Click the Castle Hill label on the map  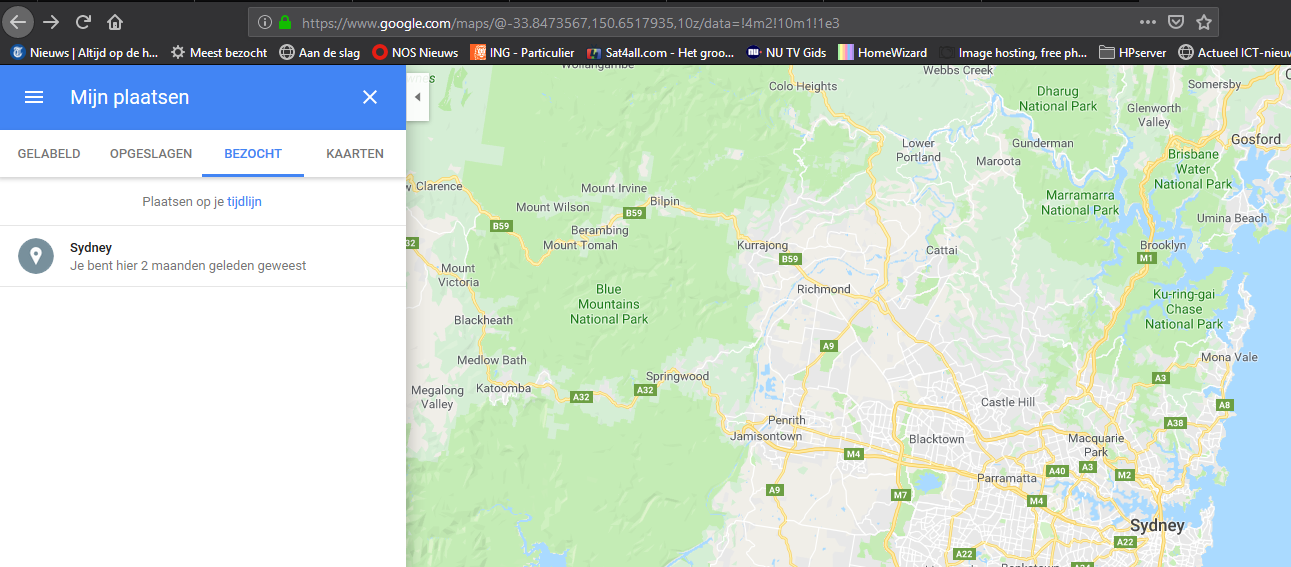point(1007,402)
